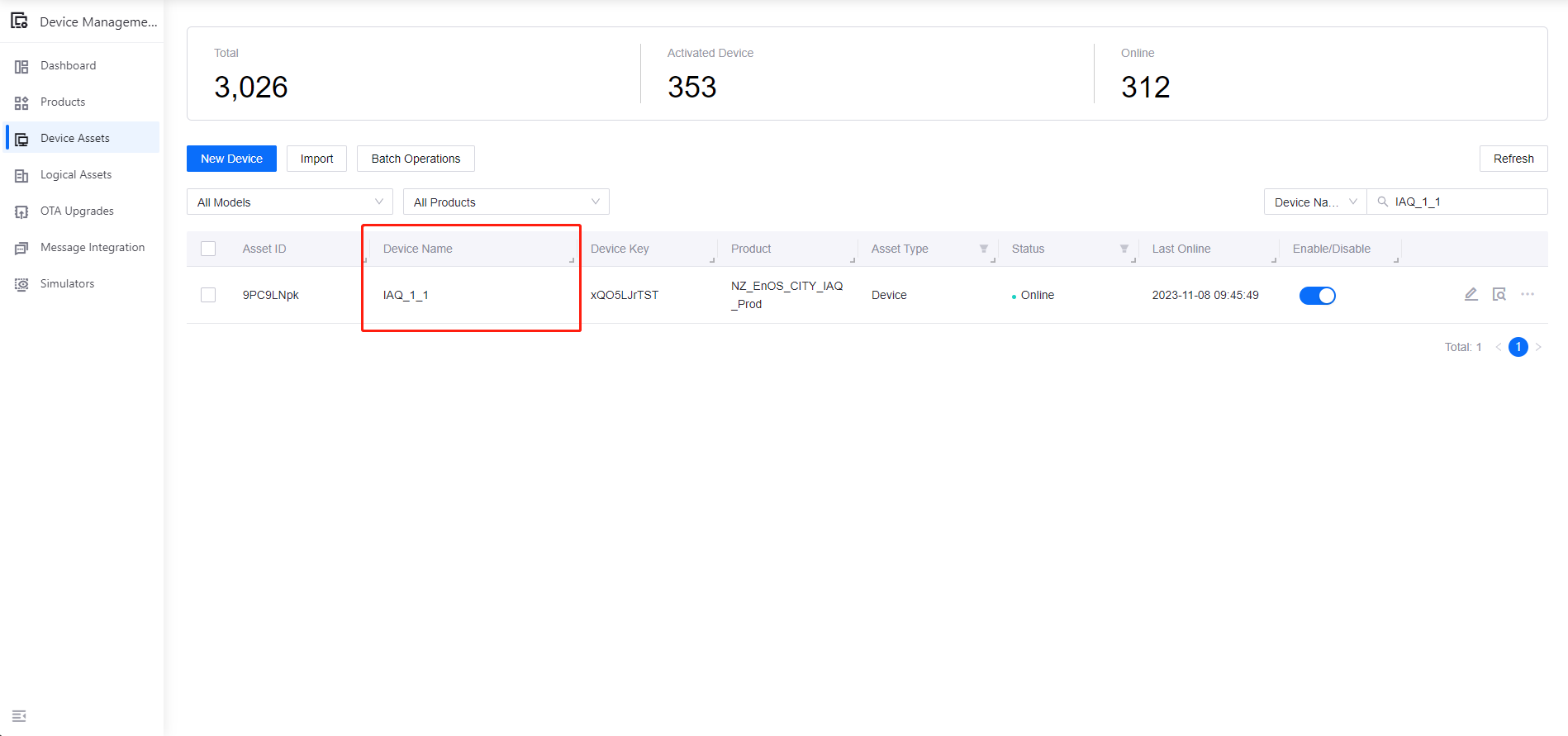The image size is (1568, 736).
Task: Click the edit pencil icon for IAQ_1_1
Action: pyautogui.click(x=1471, y=294)
